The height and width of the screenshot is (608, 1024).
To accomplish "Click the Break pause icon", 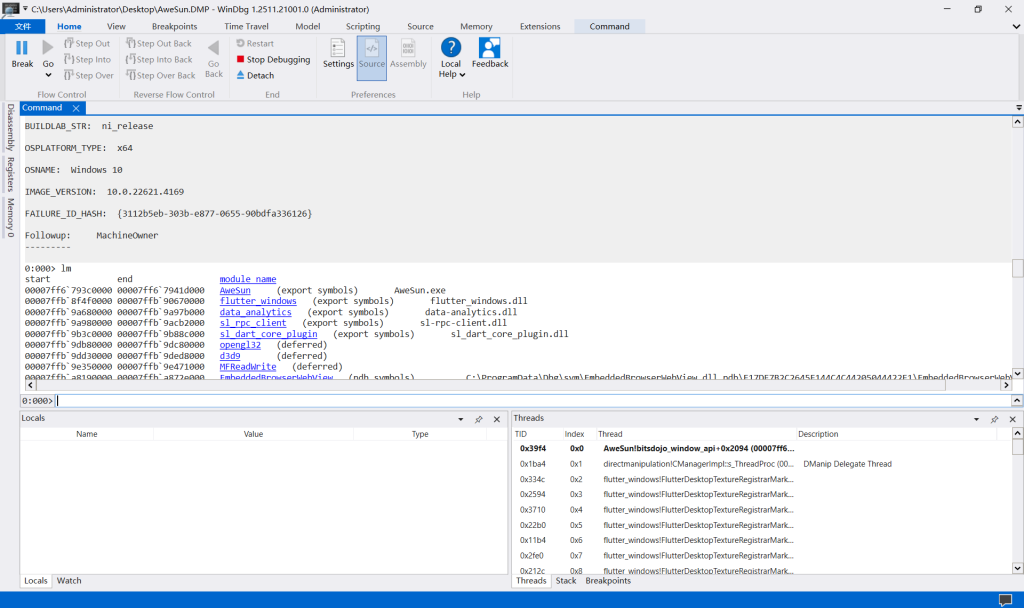I will tap(22, 48).
